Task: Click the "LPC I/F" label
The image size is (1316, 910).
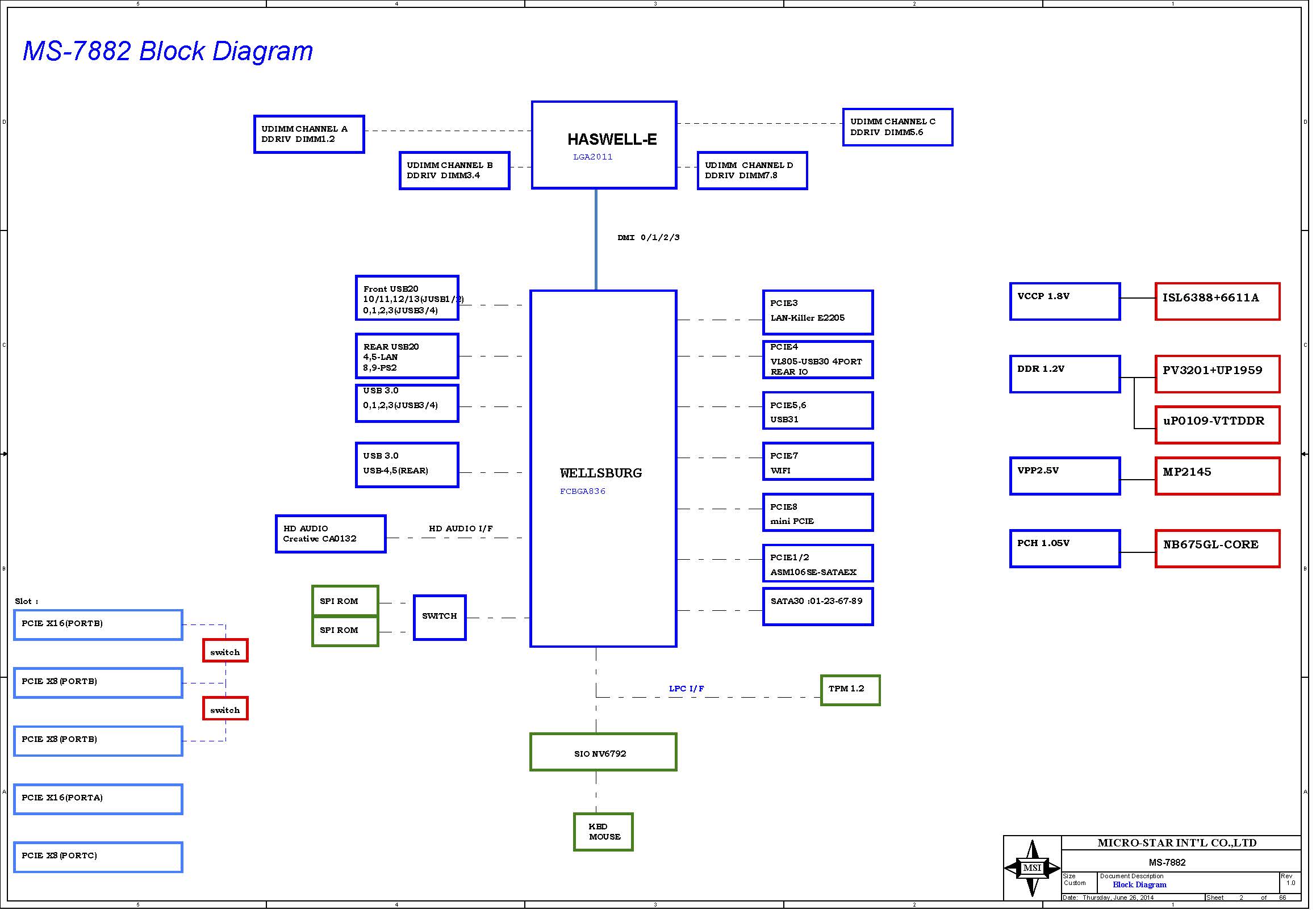Action: click(687, 688)
